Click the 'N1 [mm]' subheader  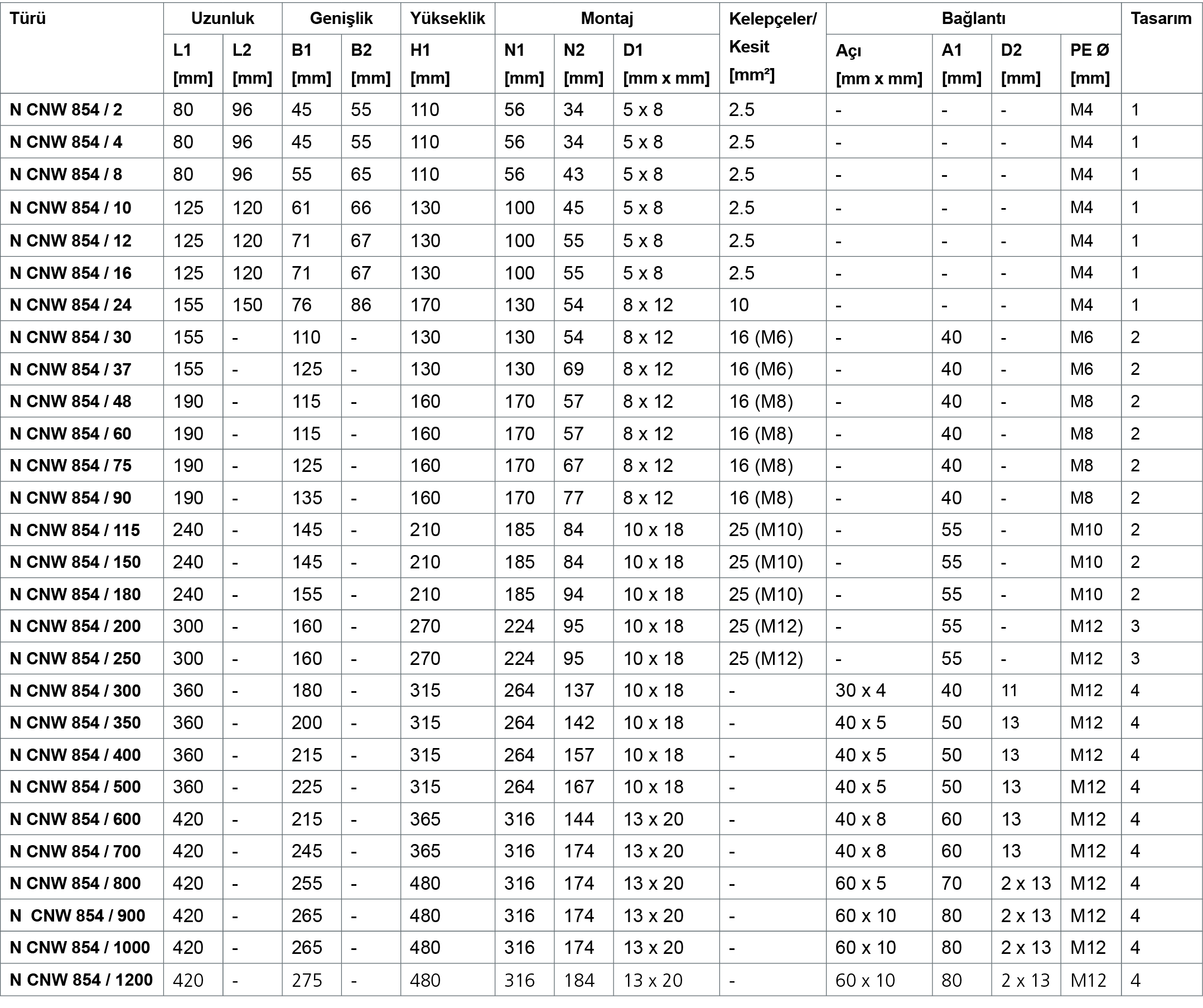[x=524, y=64]
